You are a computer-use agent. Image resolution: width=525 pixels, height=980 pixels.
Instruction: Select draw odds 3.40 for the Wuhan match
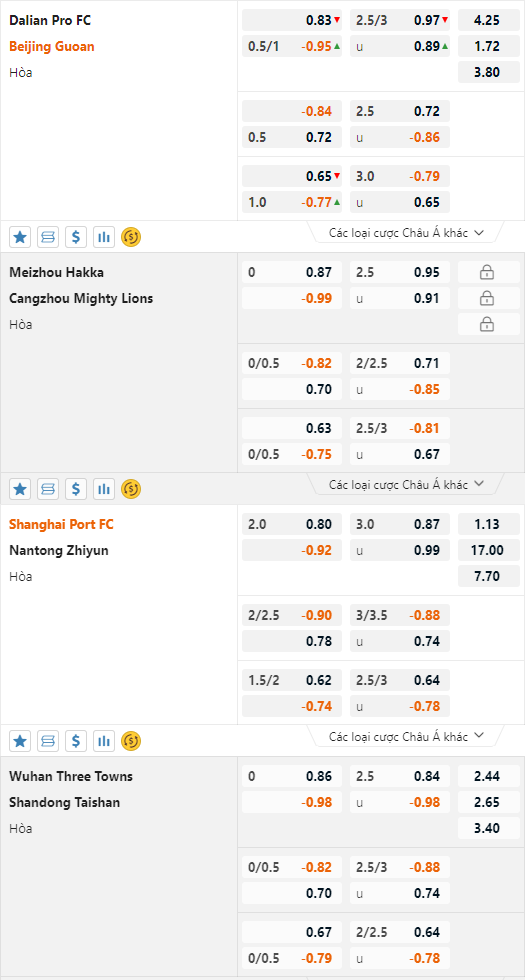tap(489, 829)
